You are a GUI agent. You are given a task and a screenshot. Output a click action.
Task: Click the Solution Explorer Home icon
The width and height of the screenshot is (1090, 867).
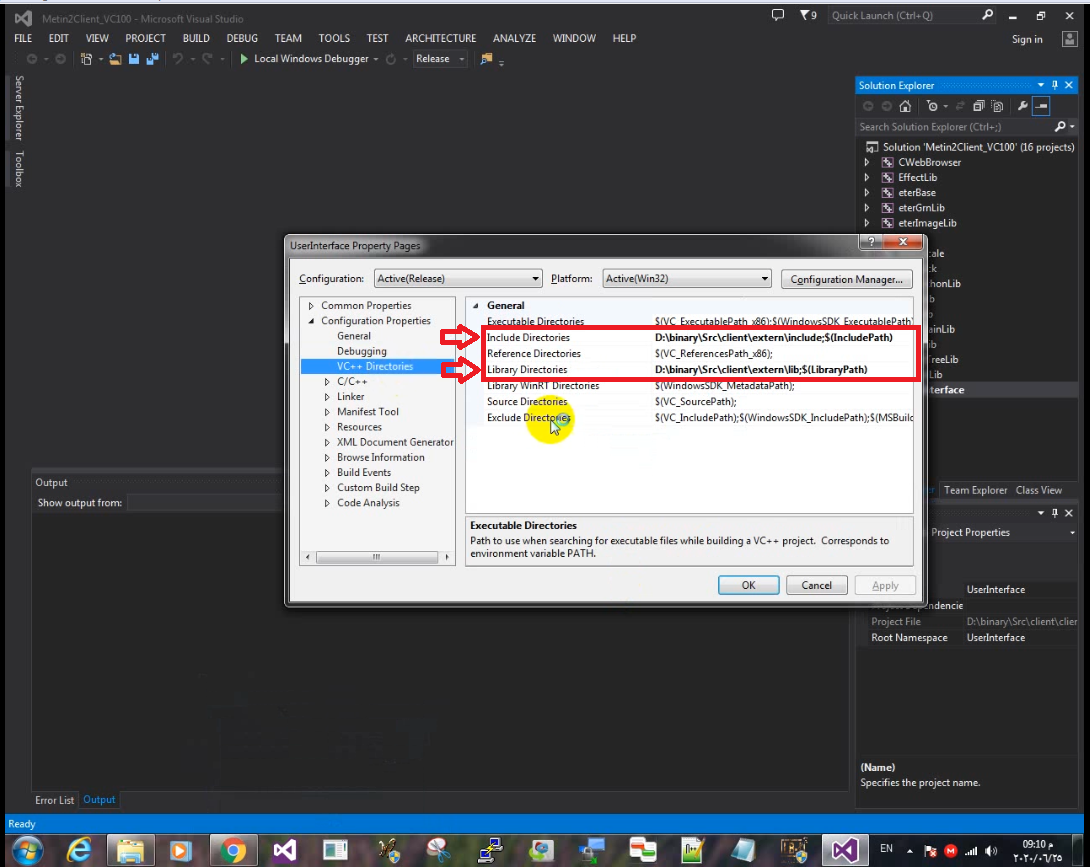pos(905,106)
